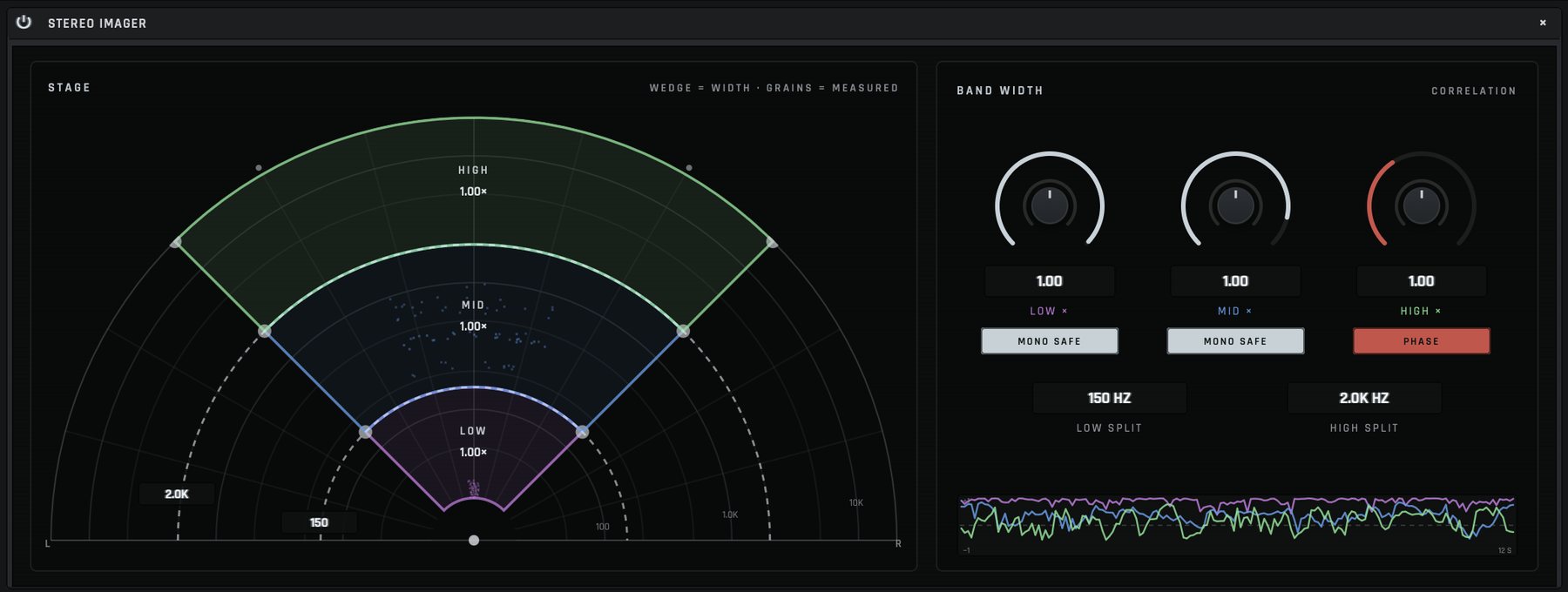
Task: Select the 1.00 value field above MID ×
Action: [x=1235, y=281]
